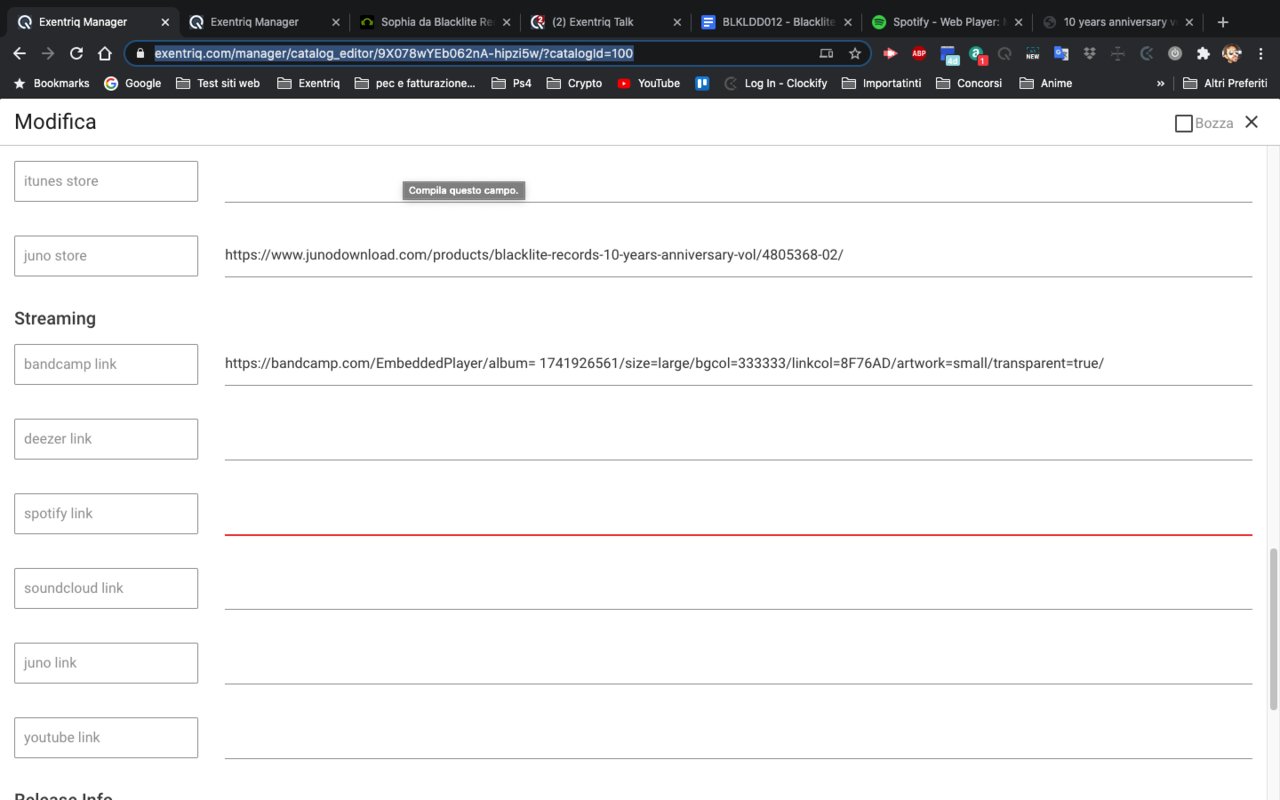Click the spotify link input field
The image size is (1280, 800).
738,515
